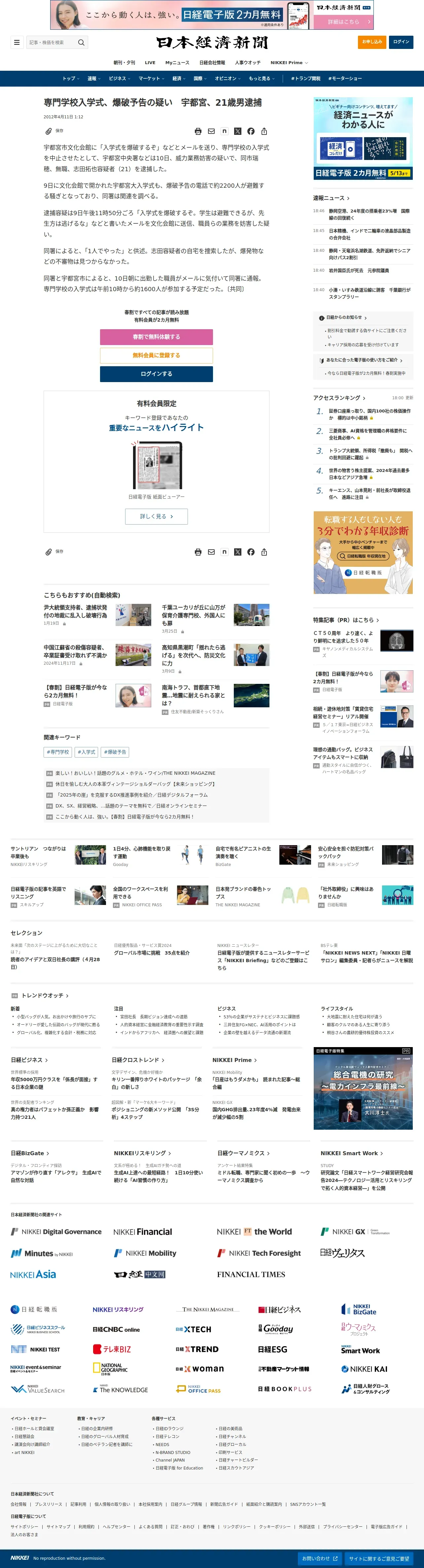Click the 保存 paperclip icon under the date
This screenshot has width=424, height=1568.
pos(48,131)
